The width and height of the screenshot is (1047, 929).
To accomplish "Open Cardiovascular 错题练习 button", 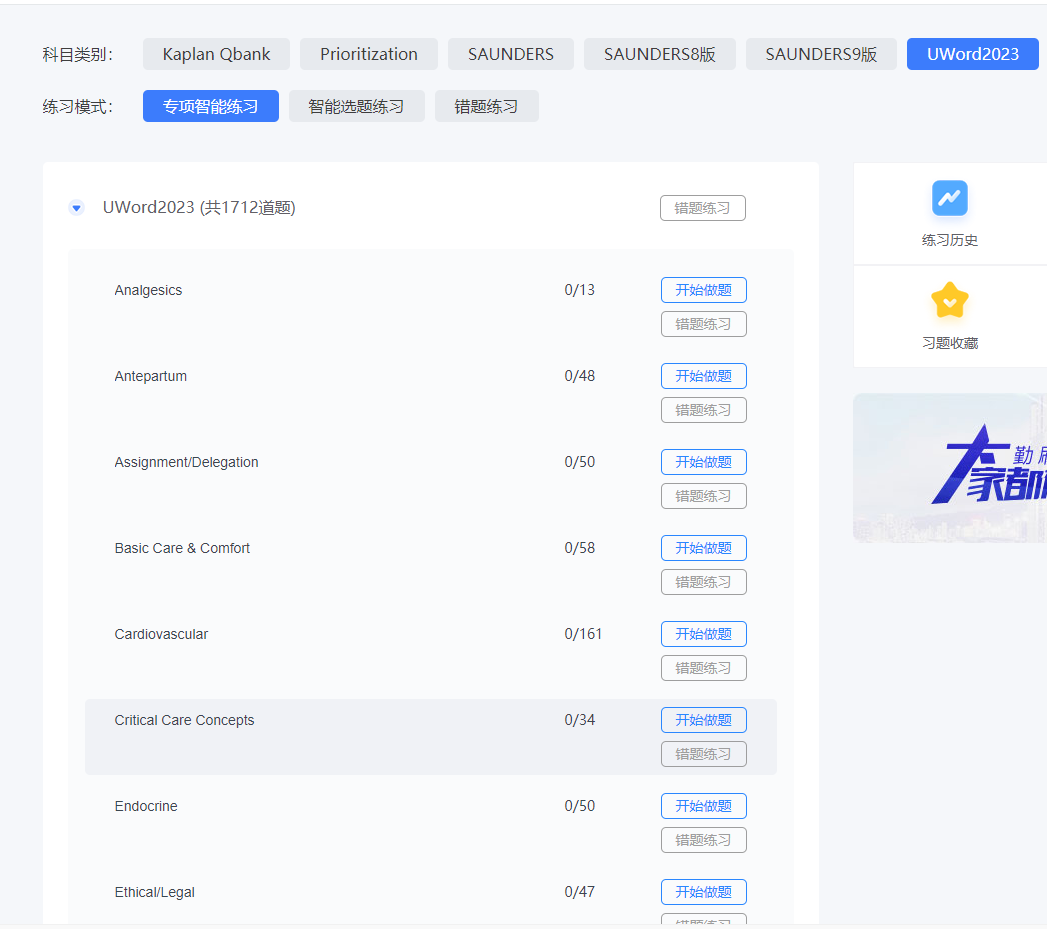I will [x=704, y=669].
